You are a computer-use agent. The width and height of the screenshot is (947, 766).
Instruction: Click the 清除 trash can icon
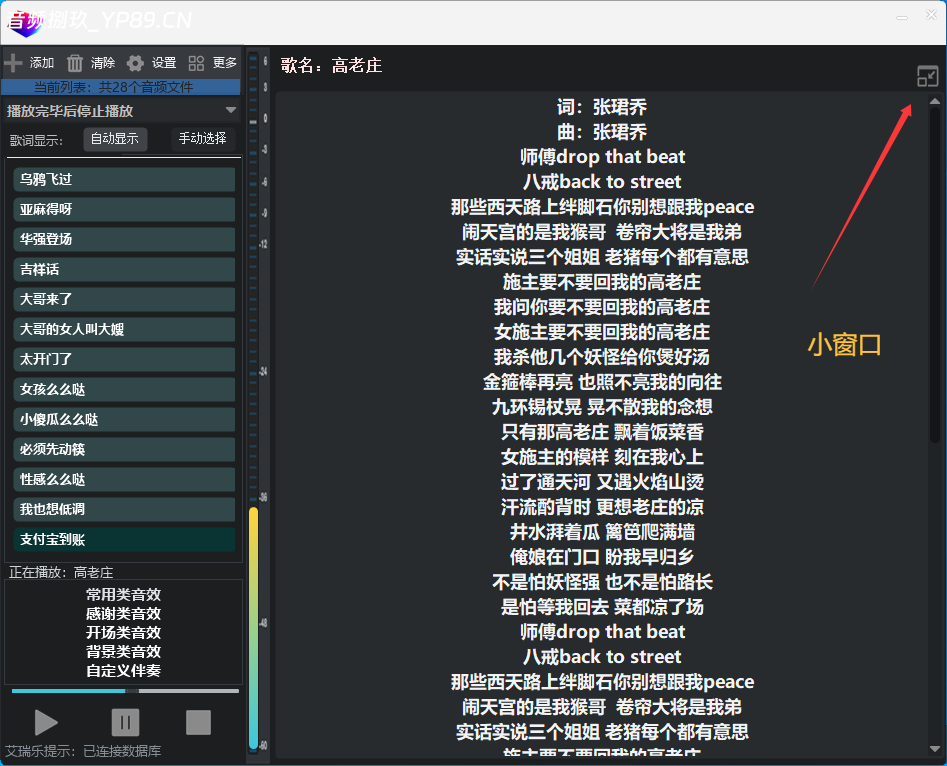pyautogui.click(x=75, y=63)
